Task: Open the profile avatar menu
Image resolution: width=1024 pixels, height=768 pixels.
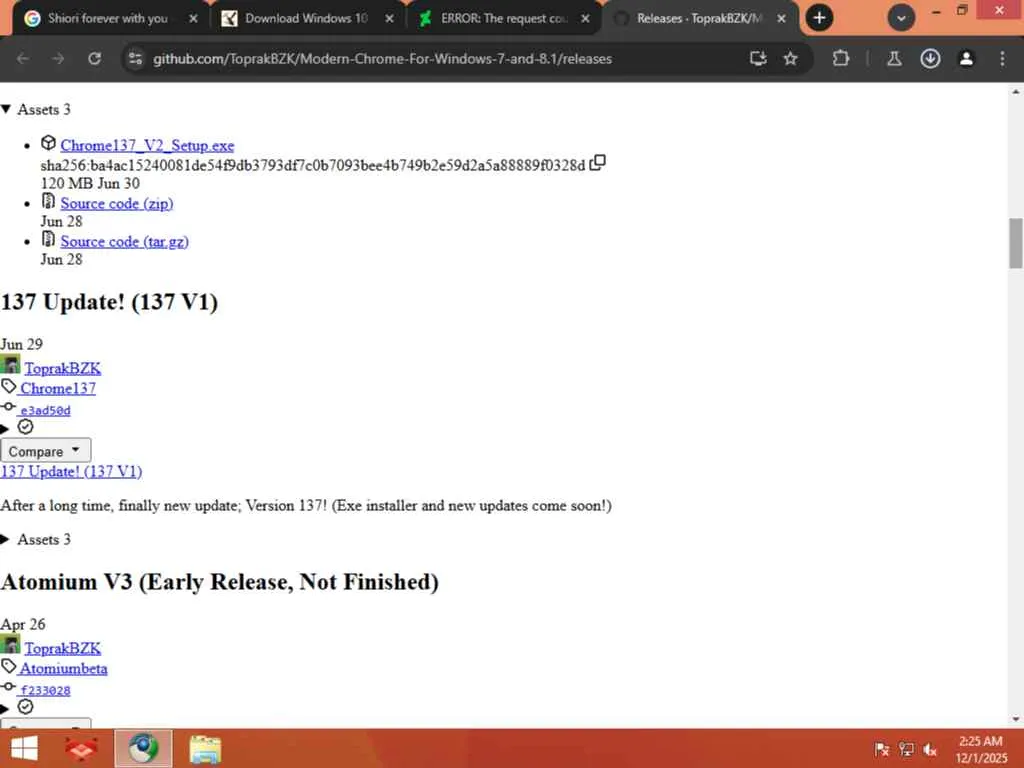Action: 966,59
